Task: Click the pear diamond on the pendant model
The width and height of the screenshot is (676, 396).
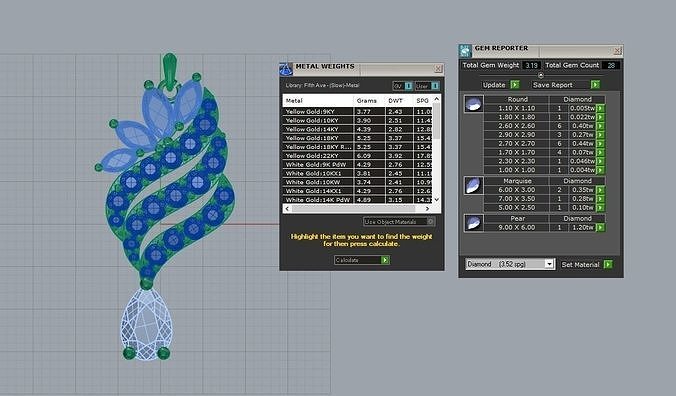Action: [x=146, y=324]
